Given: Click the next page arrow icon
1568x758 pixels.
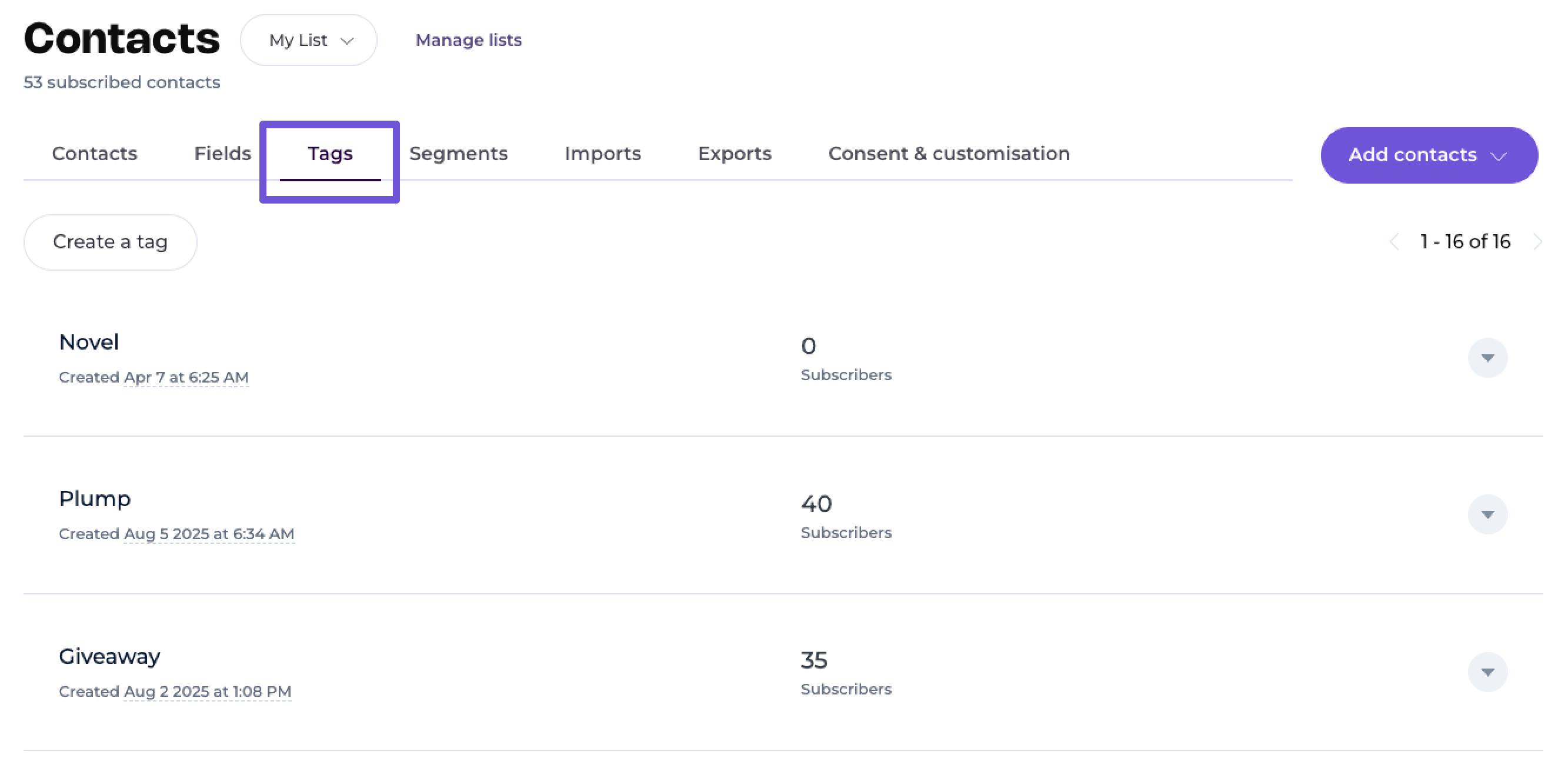Looking at the screenshot, I should point(1537,242).
